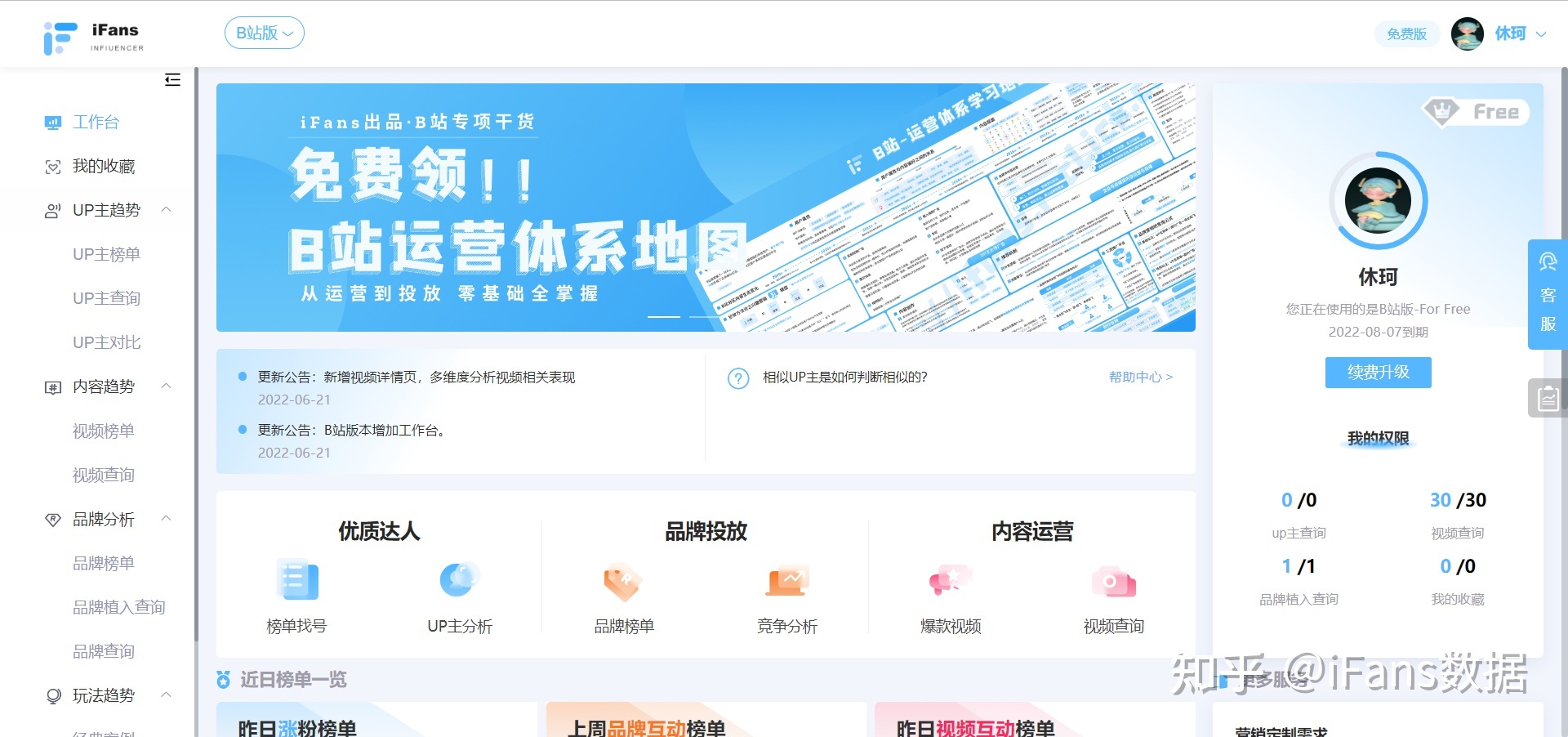The width and height of the screenshot is (1568, 737).
Task: Select 品牌植入查询 menu item
Action: click(119, 608)
